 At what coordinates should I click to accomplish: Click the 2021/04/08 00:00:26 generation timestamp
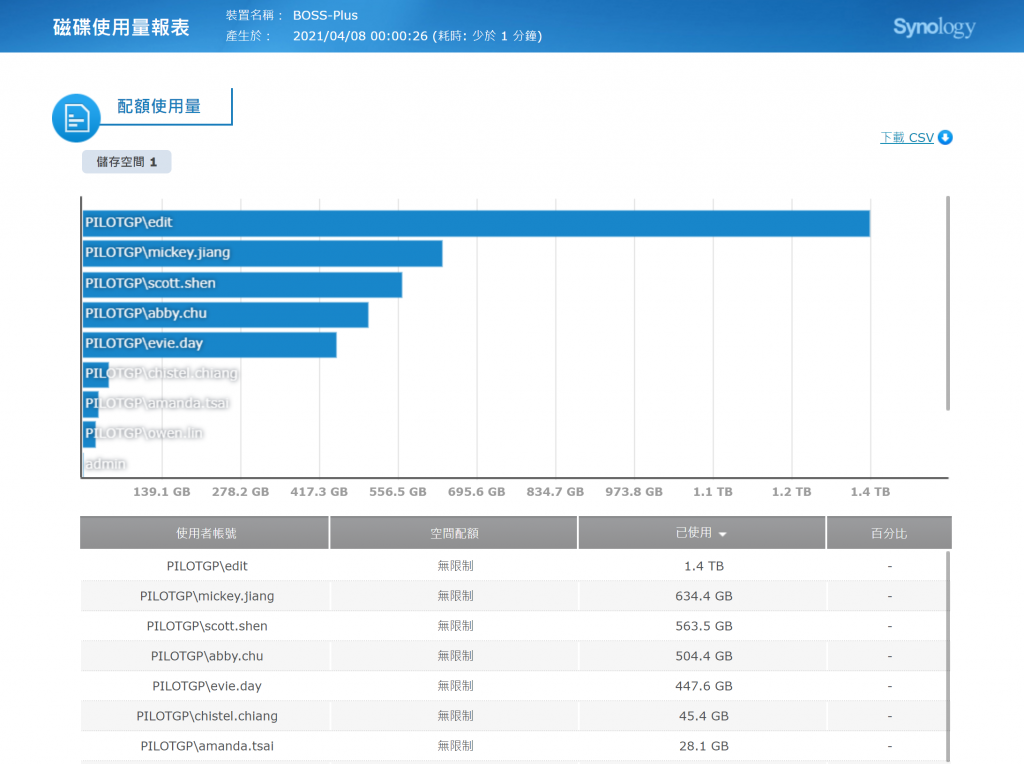[x=360, y=36]
